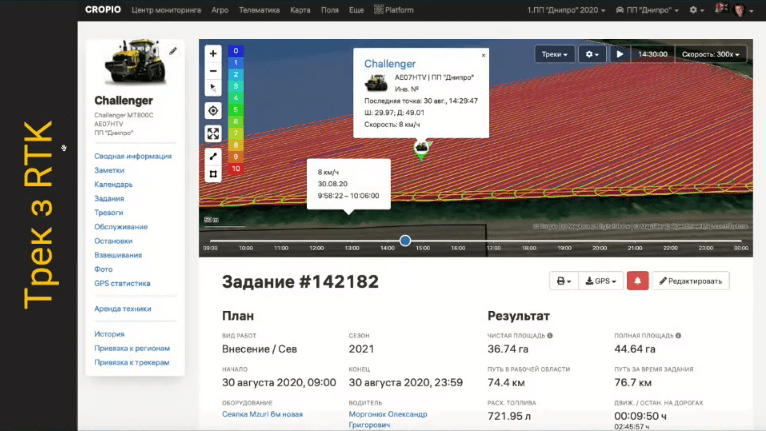The width and height of the screenshot is (766, 431).
Task: Open the print dropdown
Action: pos(564,281)
